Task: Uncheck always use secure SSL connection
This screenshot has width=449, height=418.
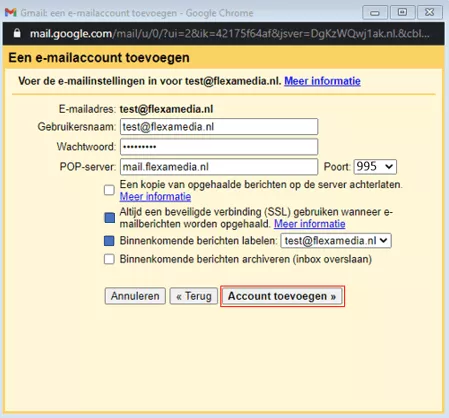Action: (109, 218)
